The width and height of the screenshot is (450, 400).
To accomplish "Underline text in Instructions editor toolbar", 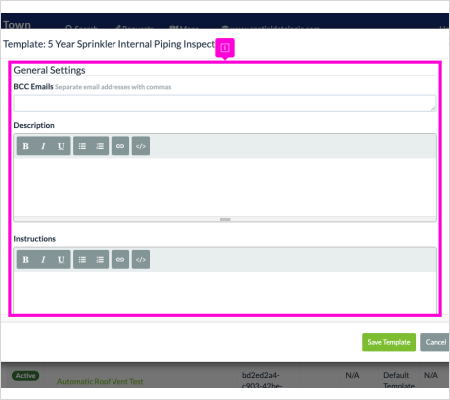I will tap(61, 259).
